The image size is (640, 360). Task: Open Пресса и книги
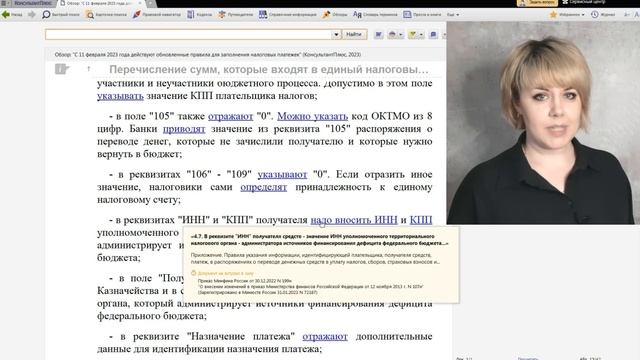(x=422, y=14)
